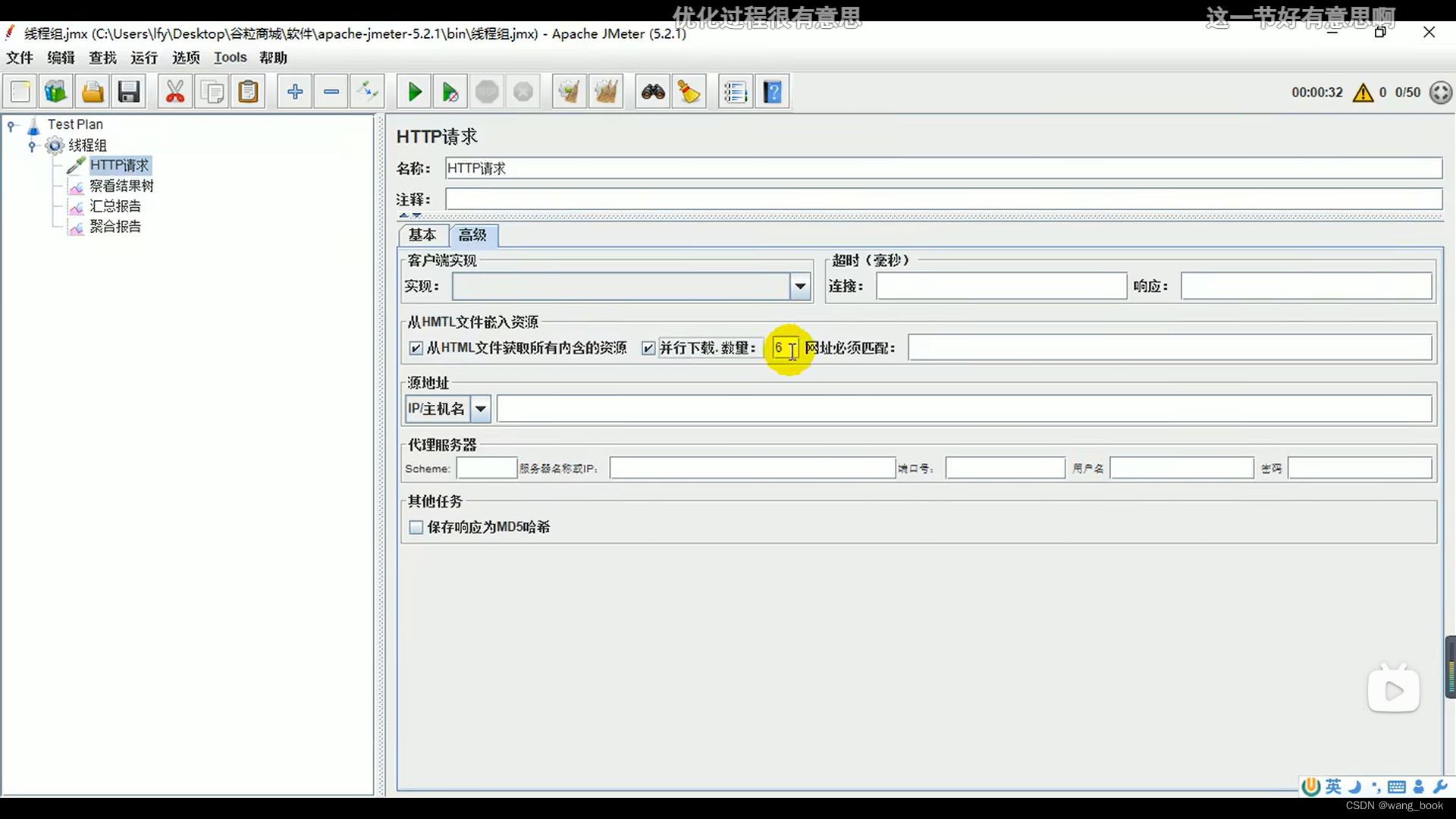Select Test Plan in the tree

[x=75, y=124]
